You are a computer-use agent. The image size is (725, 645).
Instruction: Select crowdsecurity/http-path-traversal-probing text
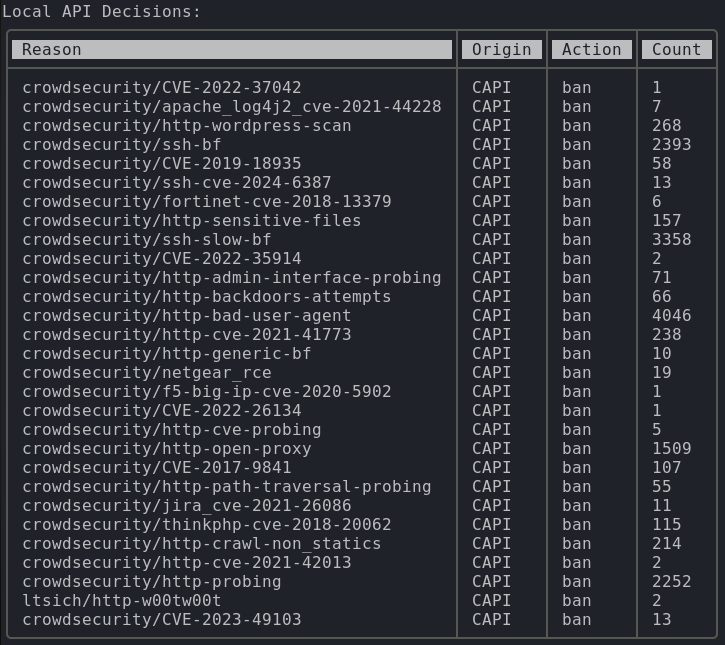click(227, 487)
